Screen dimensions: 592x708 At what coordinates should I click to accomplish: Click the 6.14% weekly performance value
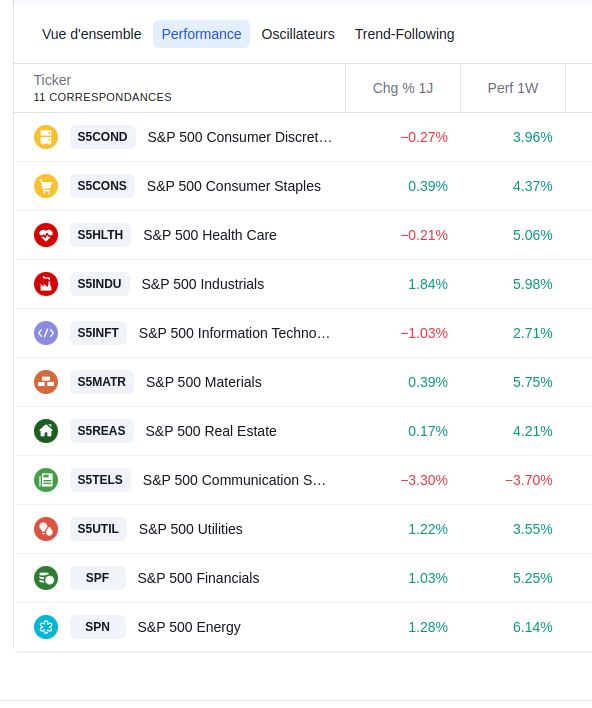tap(532, 627)
